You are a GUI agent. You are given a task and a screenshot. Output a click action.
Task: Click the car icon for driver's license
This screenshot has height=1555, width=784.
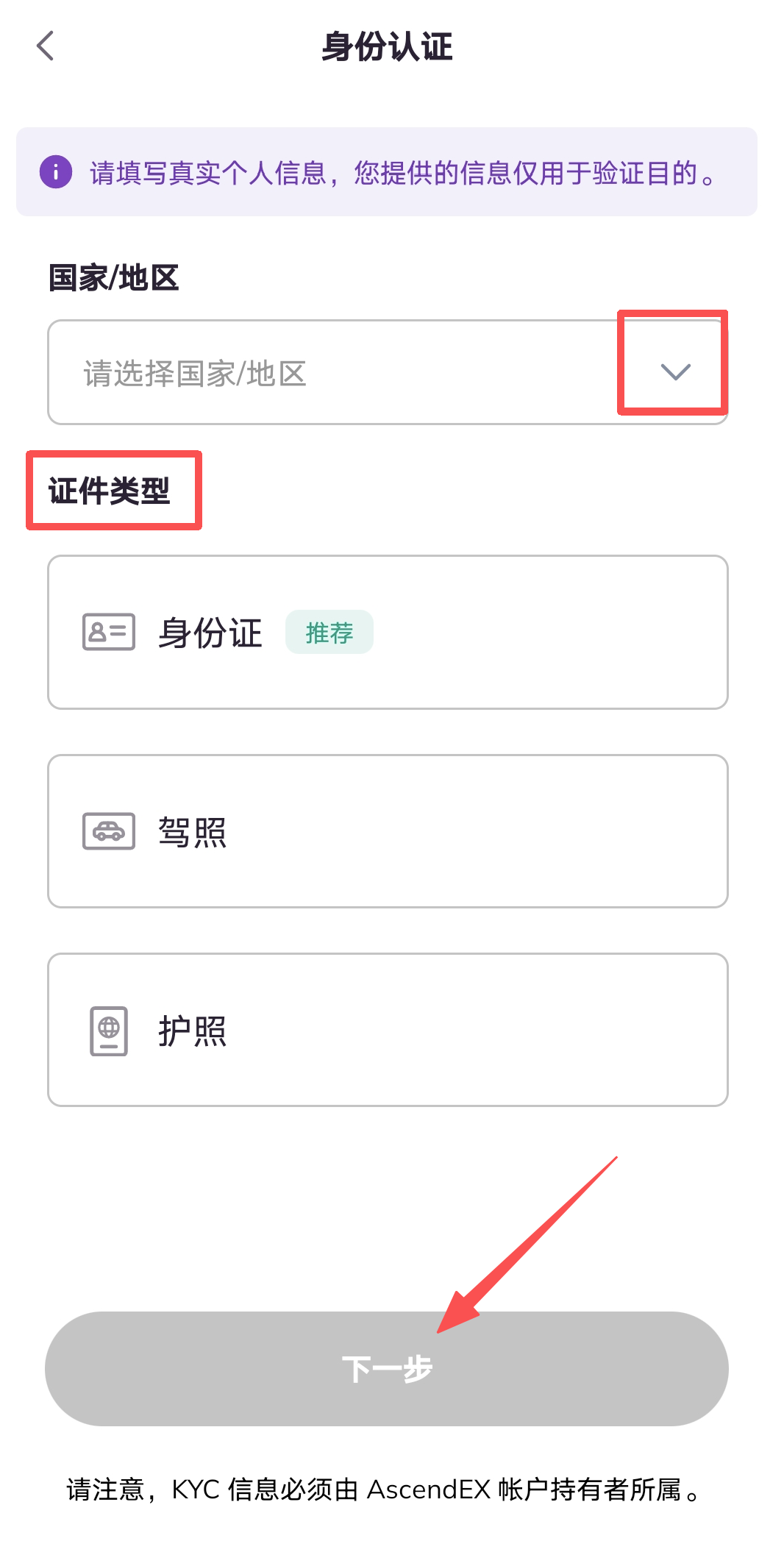[x=109, y=831]
